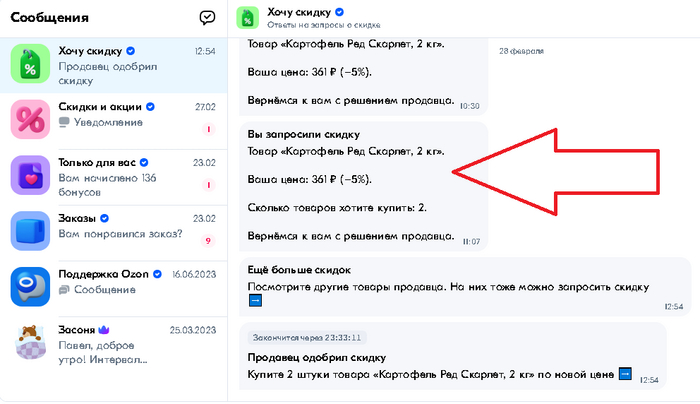The height and width of the screenshot is (404, 700).
Task: Click Закончится через 23:33:11 timer label
Action: (x=307, y=337)
